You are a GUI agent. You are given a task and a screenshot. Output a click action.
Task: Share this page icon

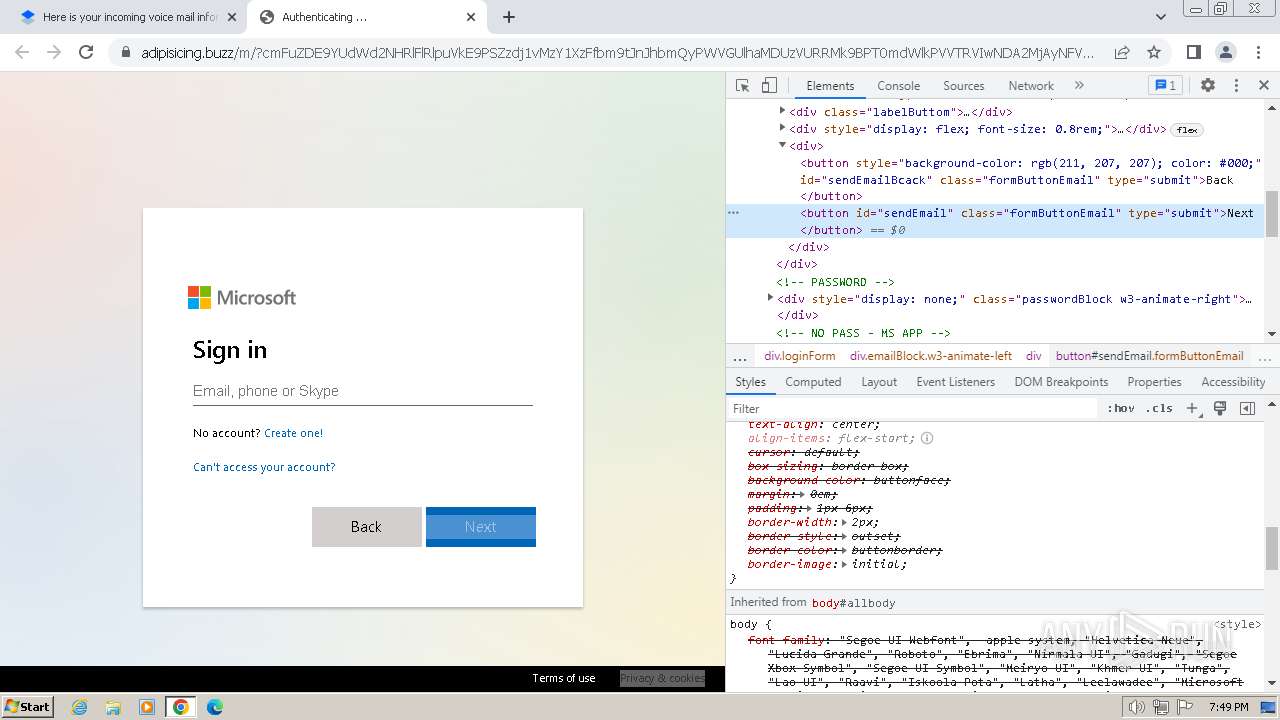1122,52
